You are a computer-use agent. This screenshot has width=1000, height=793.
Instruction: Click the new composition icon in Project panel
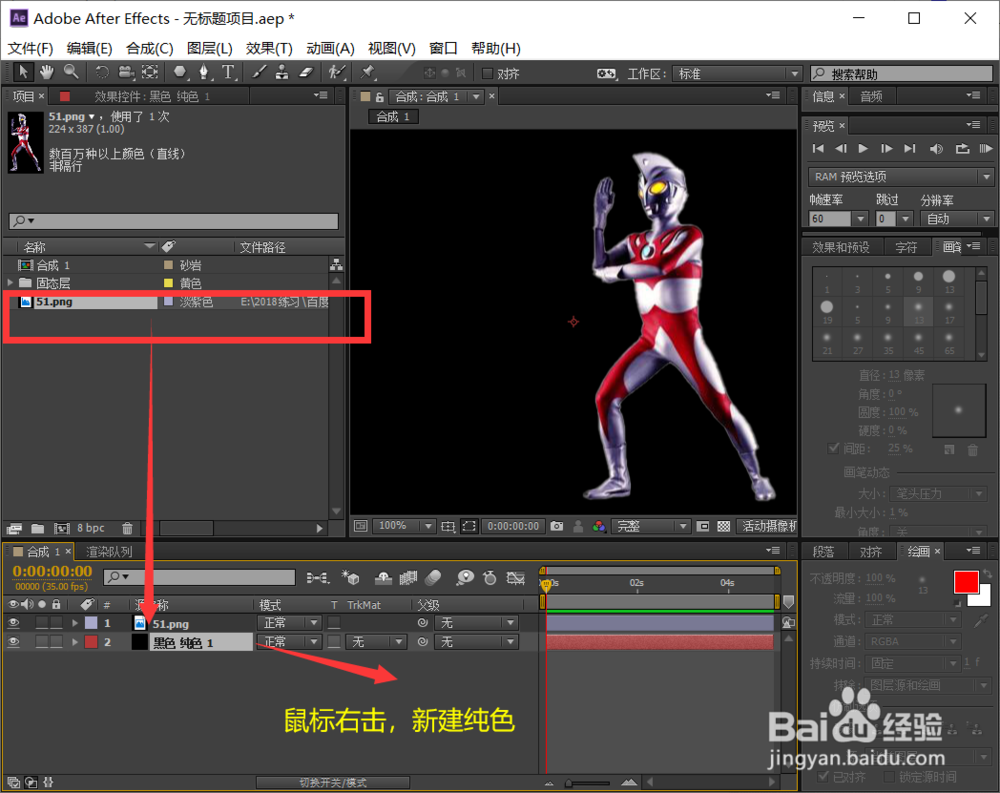click(x=61, y=528)
